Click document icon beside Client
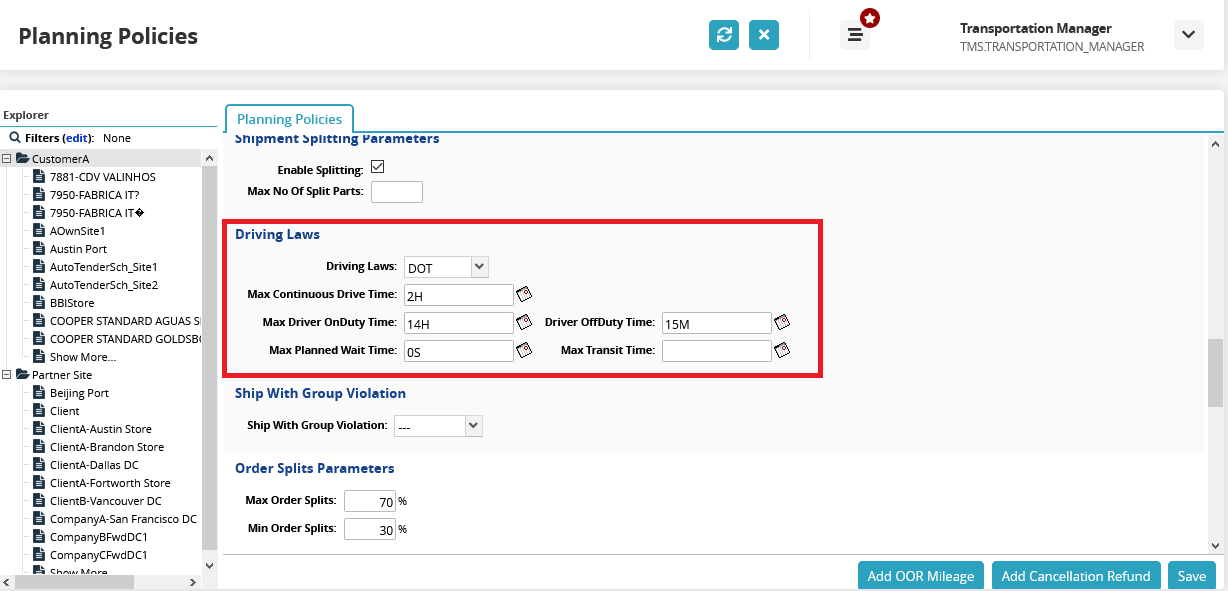 click(40, 411)
